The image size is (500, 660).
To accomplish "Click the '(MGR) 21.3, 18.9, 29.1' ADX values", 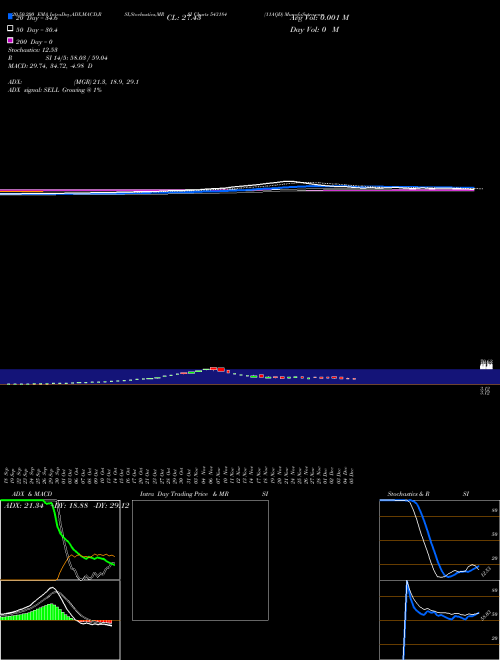I will (x=106, y=82).
